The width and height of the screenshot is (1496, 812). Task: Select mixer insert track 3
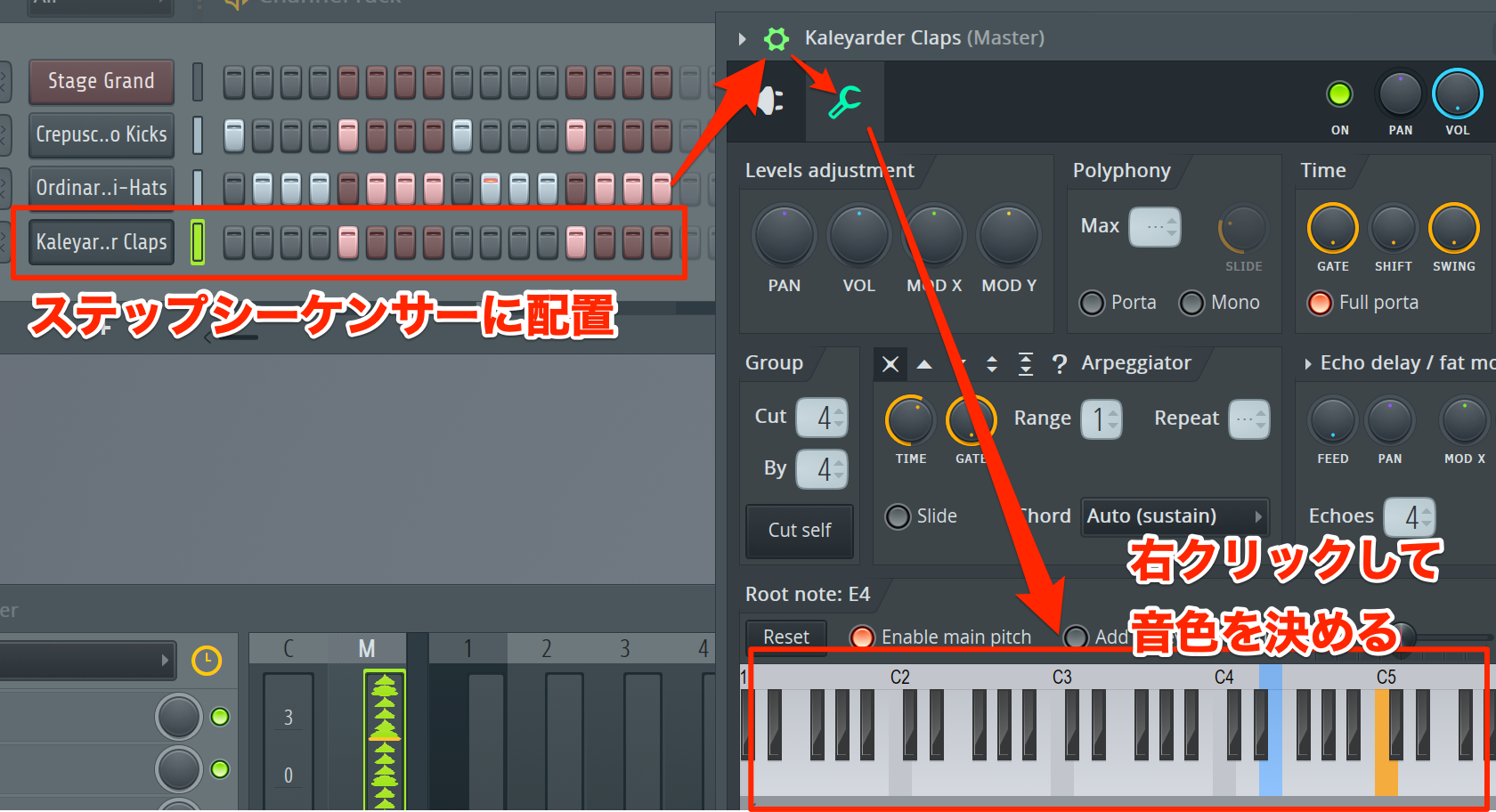pos(625,649)
